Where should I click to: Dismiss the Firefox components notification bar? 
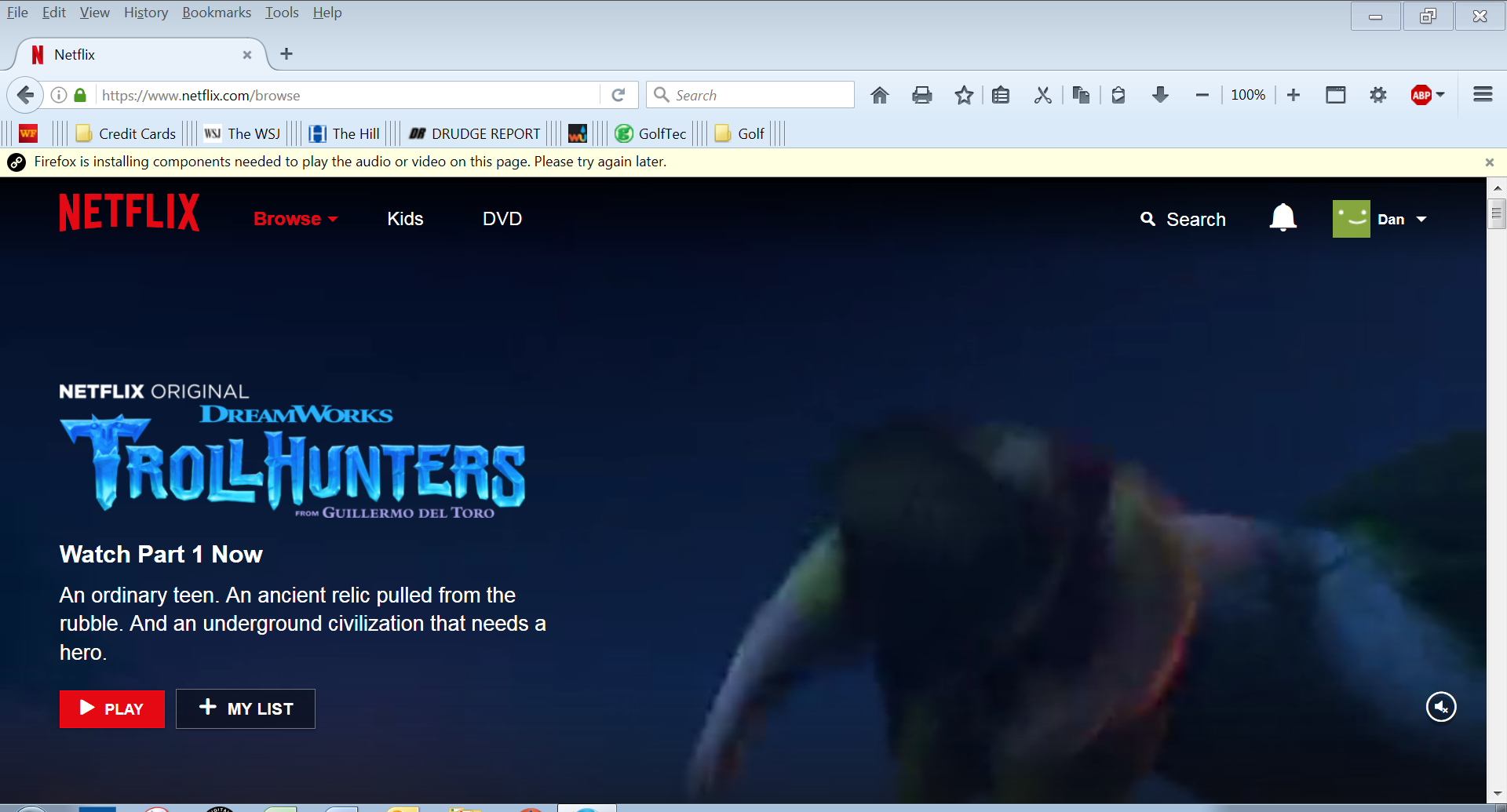click(x=1489, y=162)
